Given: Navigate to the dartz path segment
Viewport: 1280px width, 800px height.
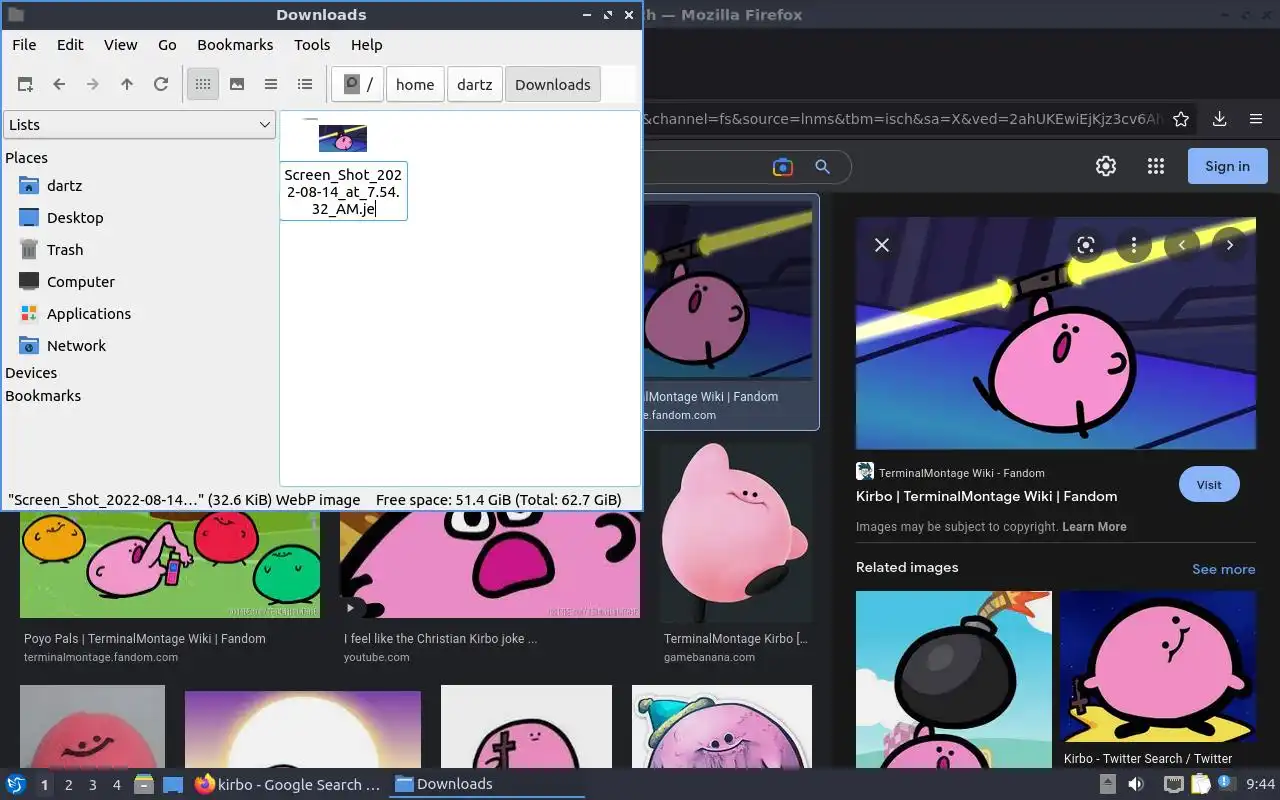Looking at the screenshot, I should [x=475, y=84].
